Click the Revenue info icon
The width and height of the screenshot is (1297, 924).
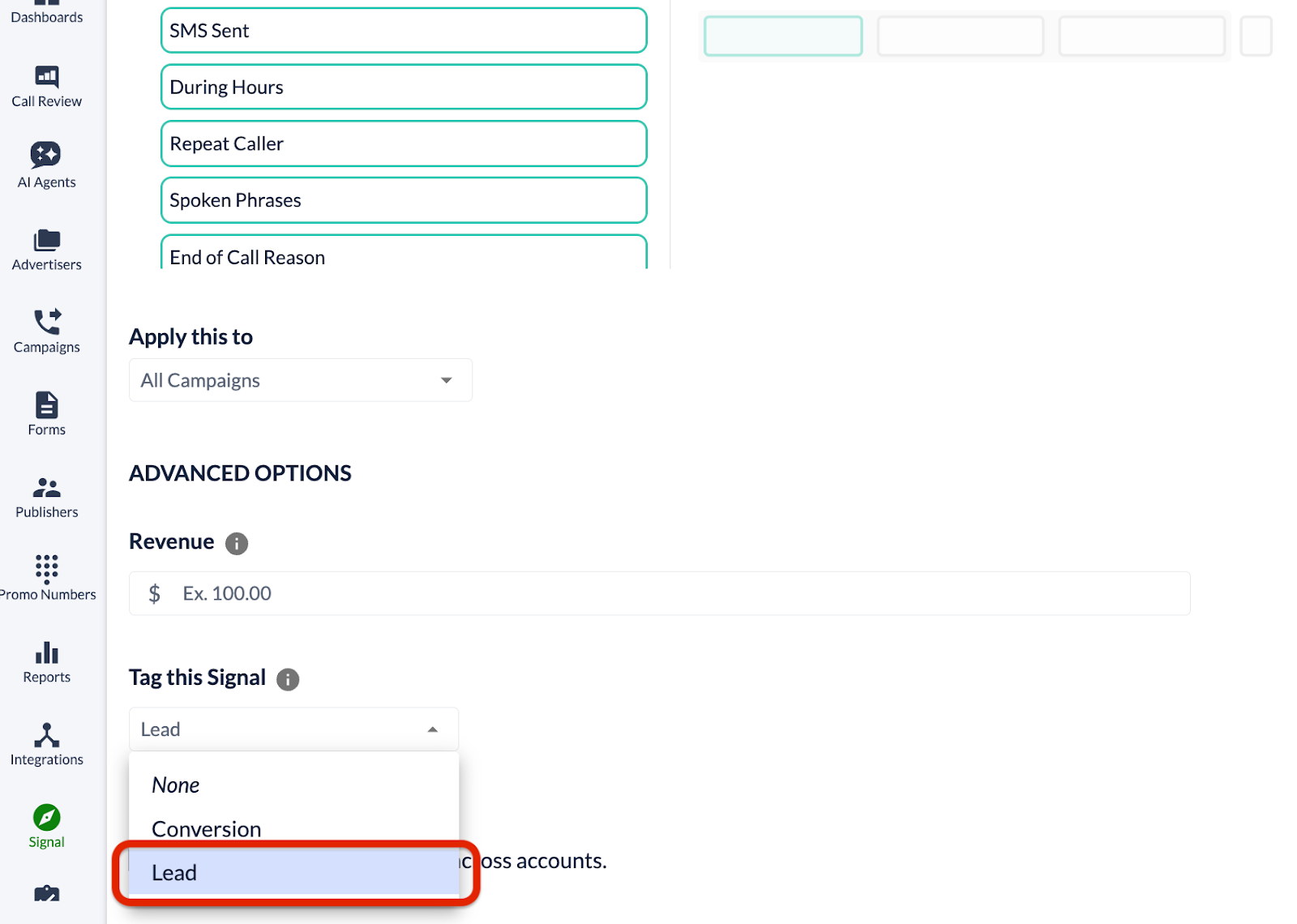236,543
